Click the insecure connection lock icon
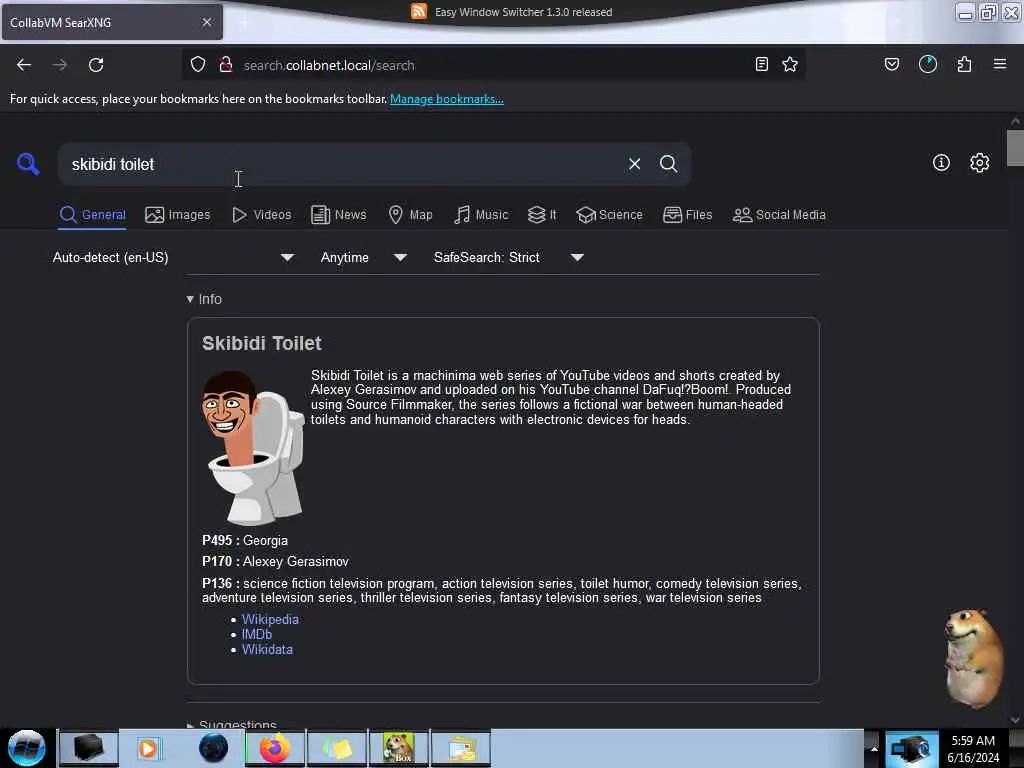 (226, 64)
